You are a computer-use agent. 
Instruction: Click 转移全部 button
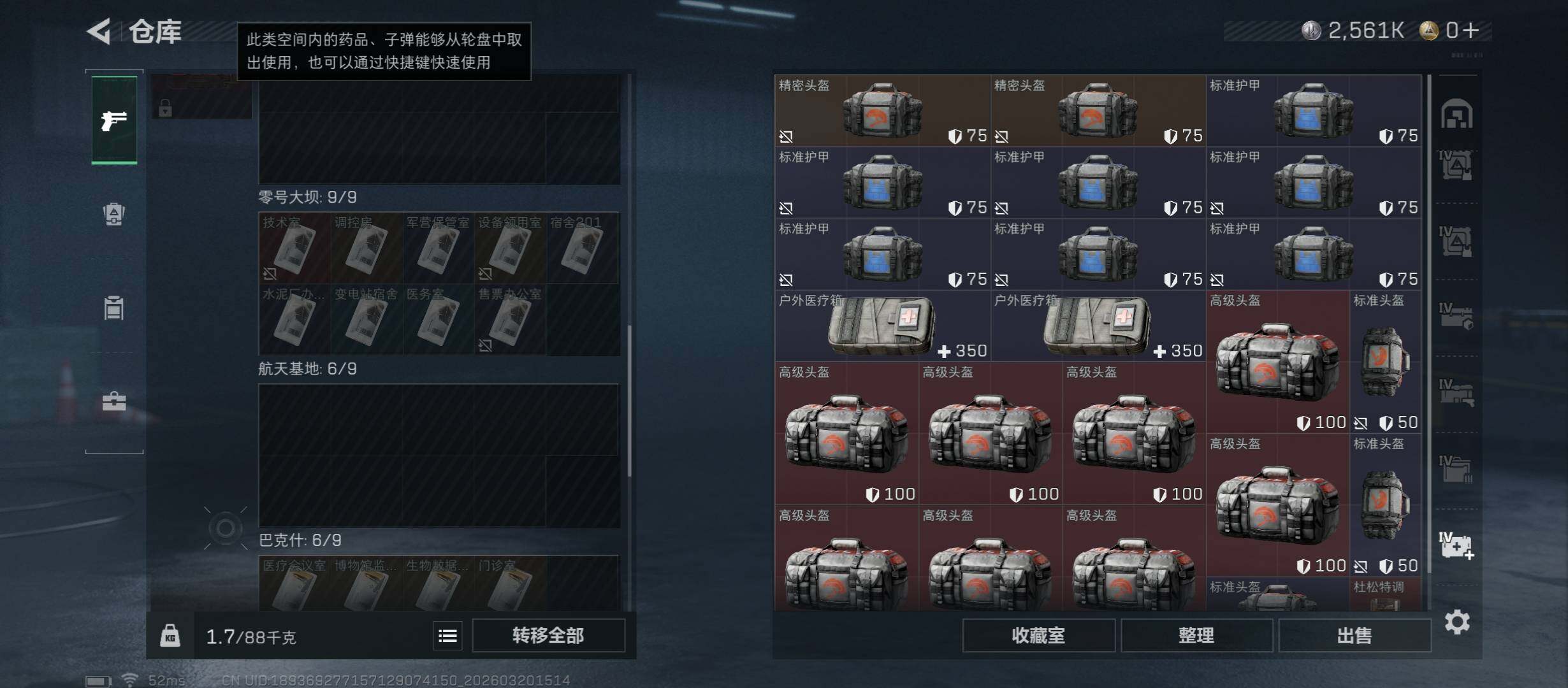click(548, 636)
